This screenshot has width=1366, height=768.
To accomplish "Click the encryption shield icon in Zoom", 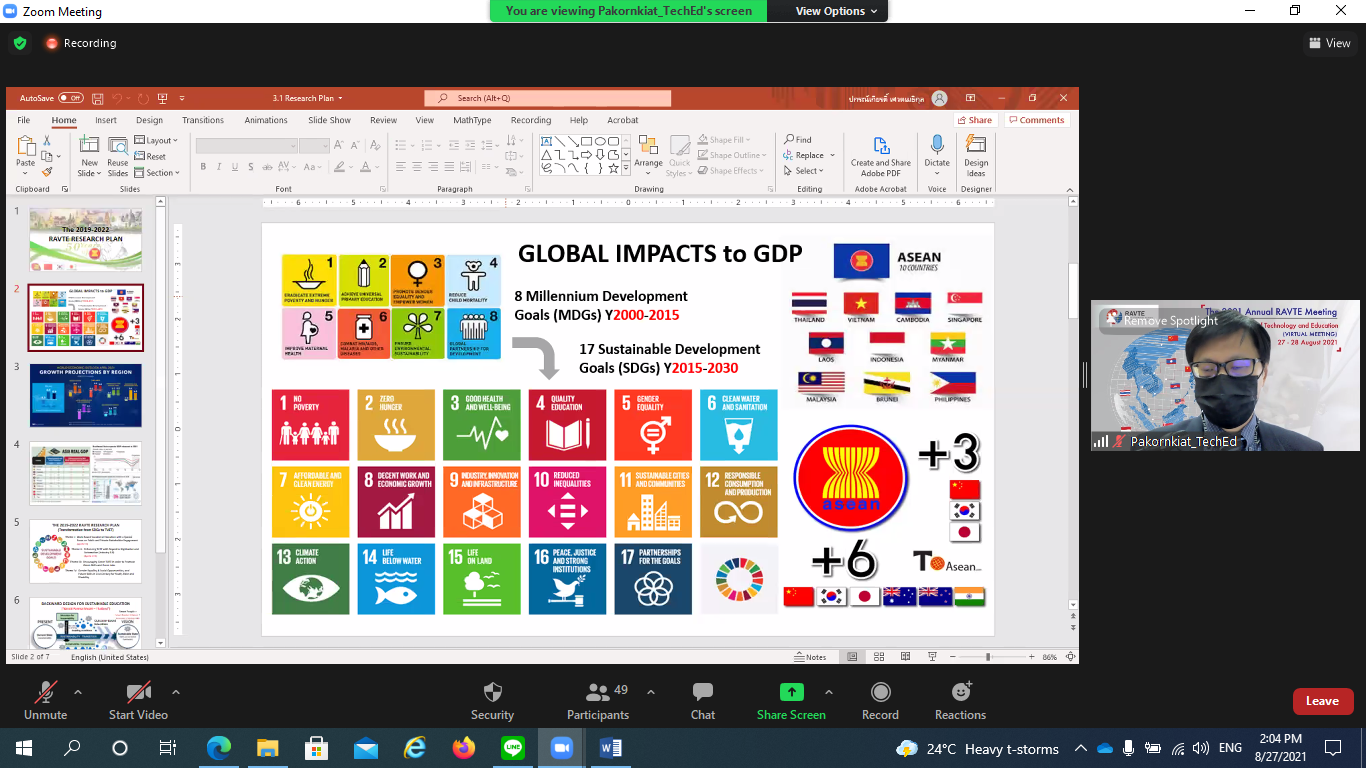I will (19, 43).
